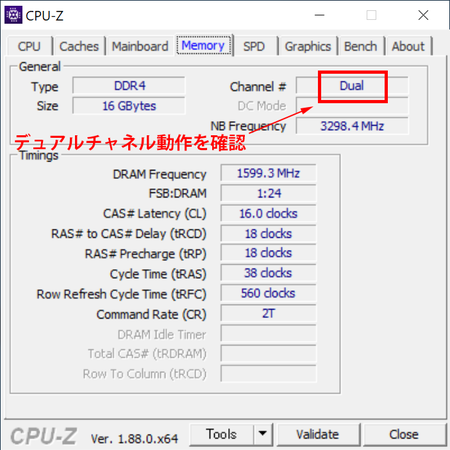Image resolution: width=450 pixels, height=450 pixels.
Task: Close the CPU-Z window with X
Action: pyautogui.click(x=423, y=15)
